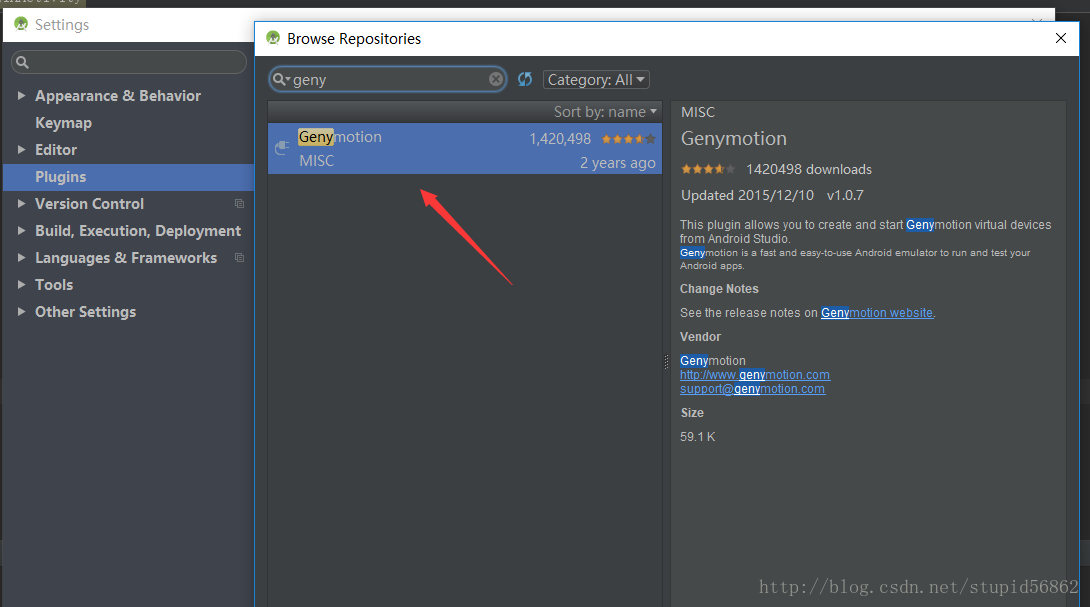This screenshot has width=1090, height=607.
Task: Click '59.1 K' size value
Action: point(697,437)
